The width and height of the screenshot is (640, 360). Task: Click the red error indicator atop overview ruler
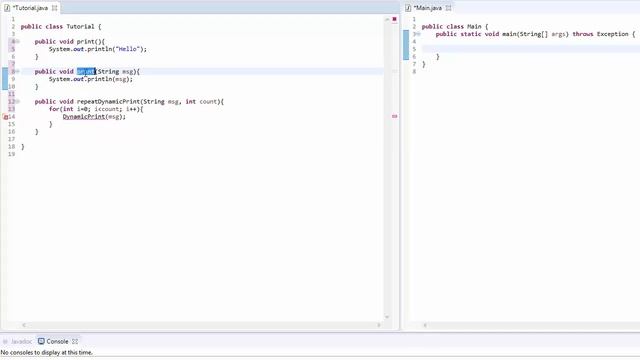(394, 19)
